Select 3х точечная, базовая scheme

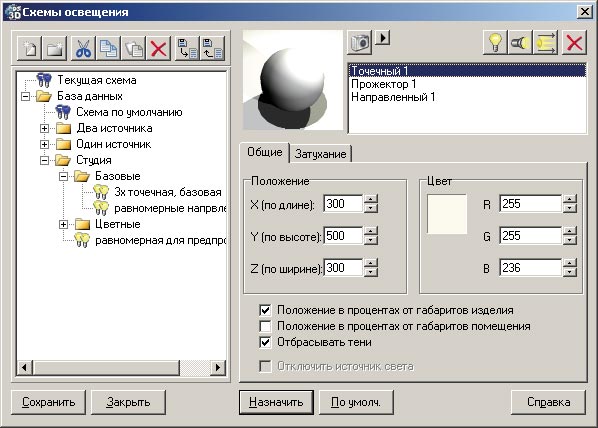point(167,192)
